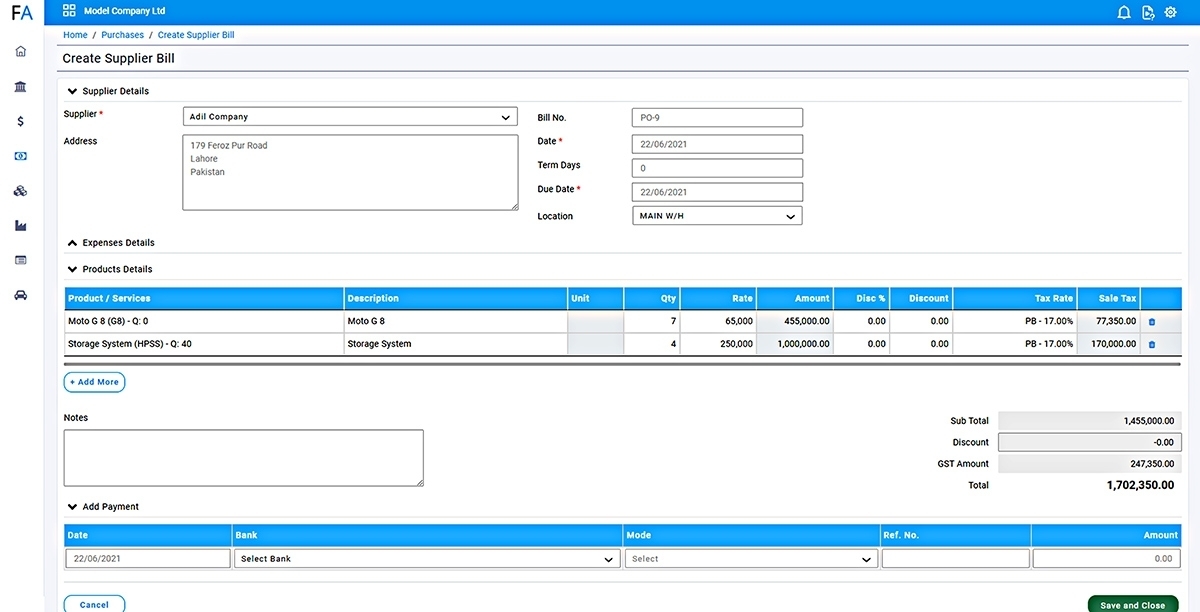Click the Discount total field
Screen dimensions: 1200x612
(1090, 442)
